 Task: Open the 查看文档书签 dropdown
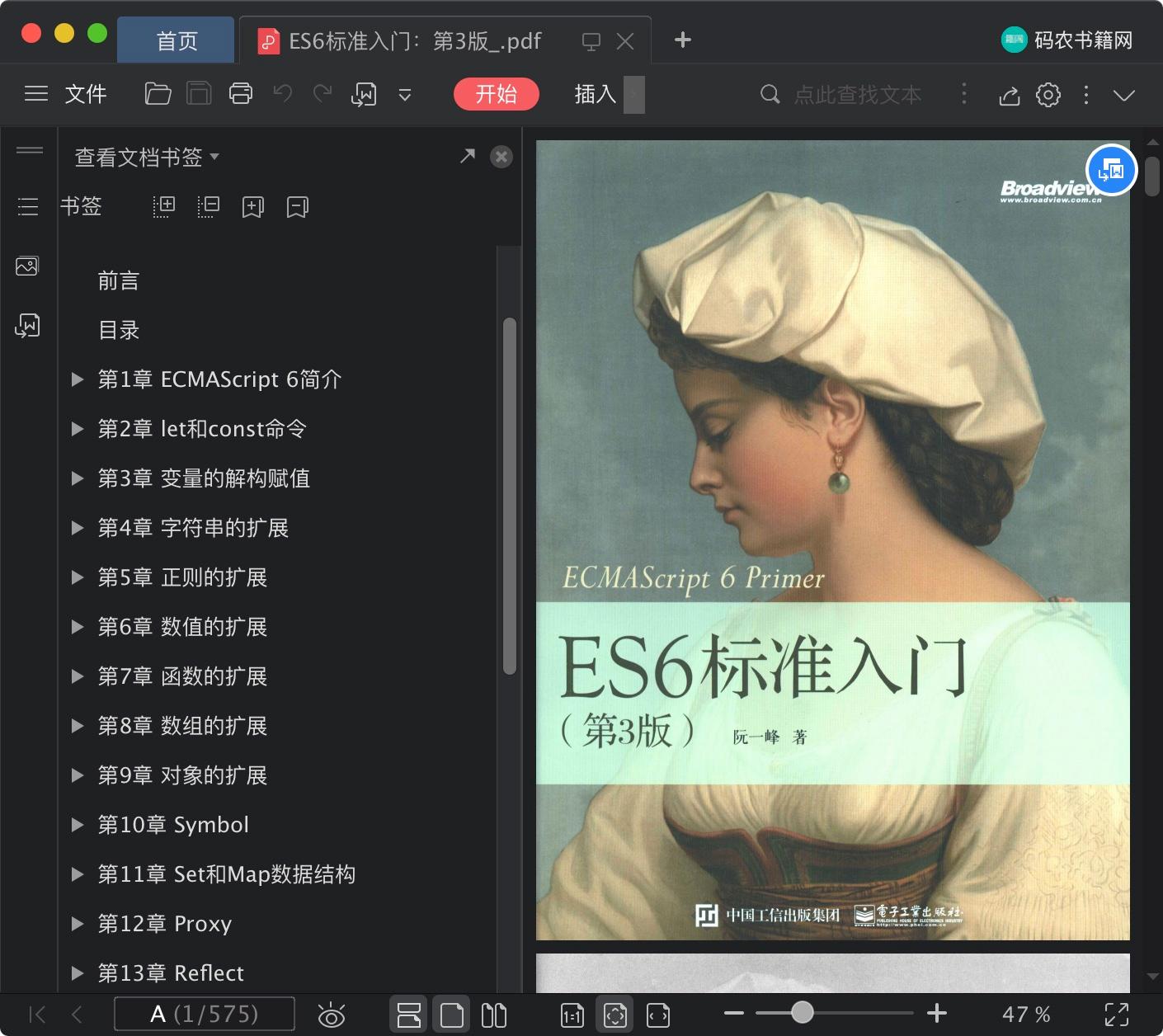(x=147, y=157)
